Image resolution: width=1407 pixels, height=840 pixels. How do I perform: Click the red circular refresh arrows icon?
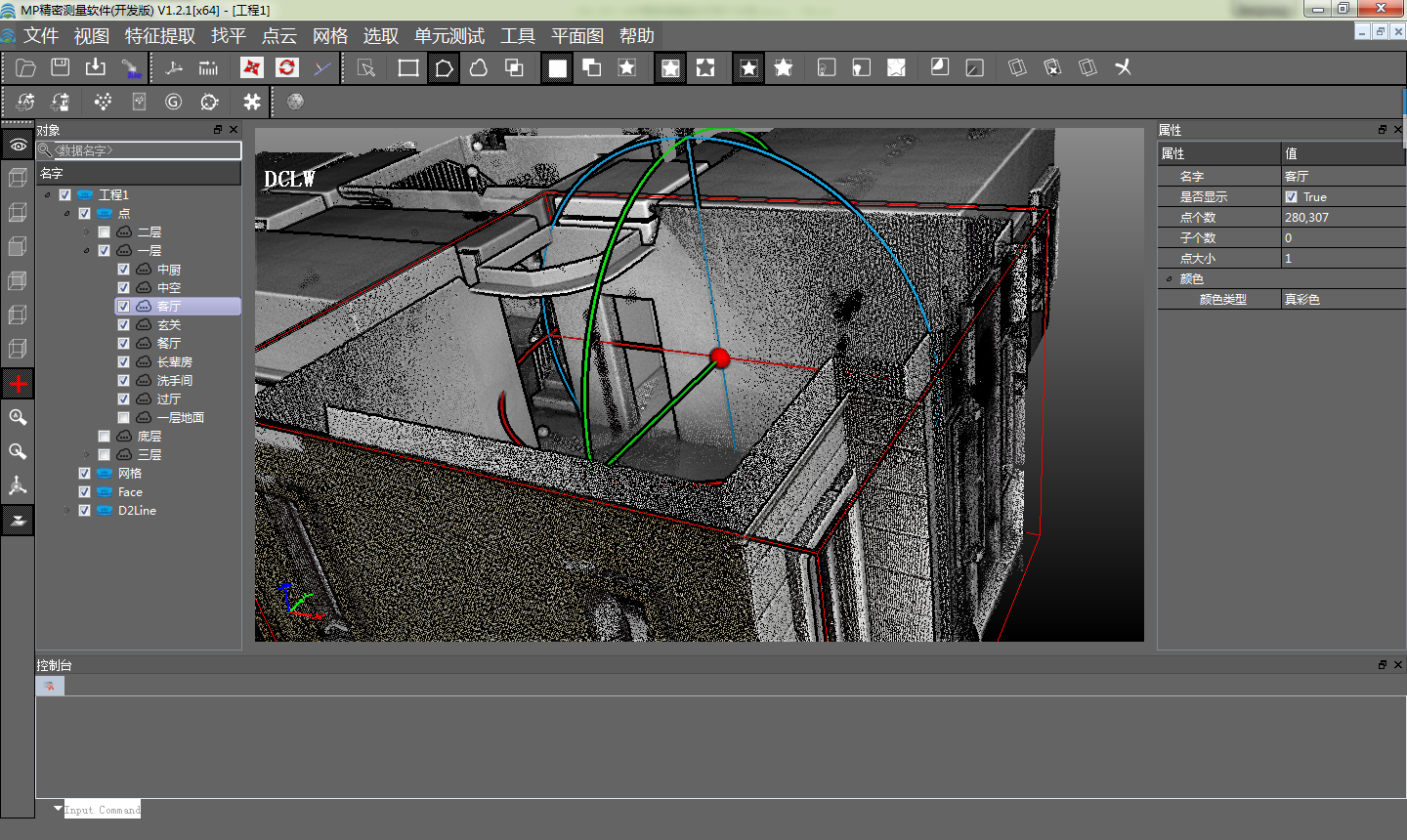[x=286, y=67]
